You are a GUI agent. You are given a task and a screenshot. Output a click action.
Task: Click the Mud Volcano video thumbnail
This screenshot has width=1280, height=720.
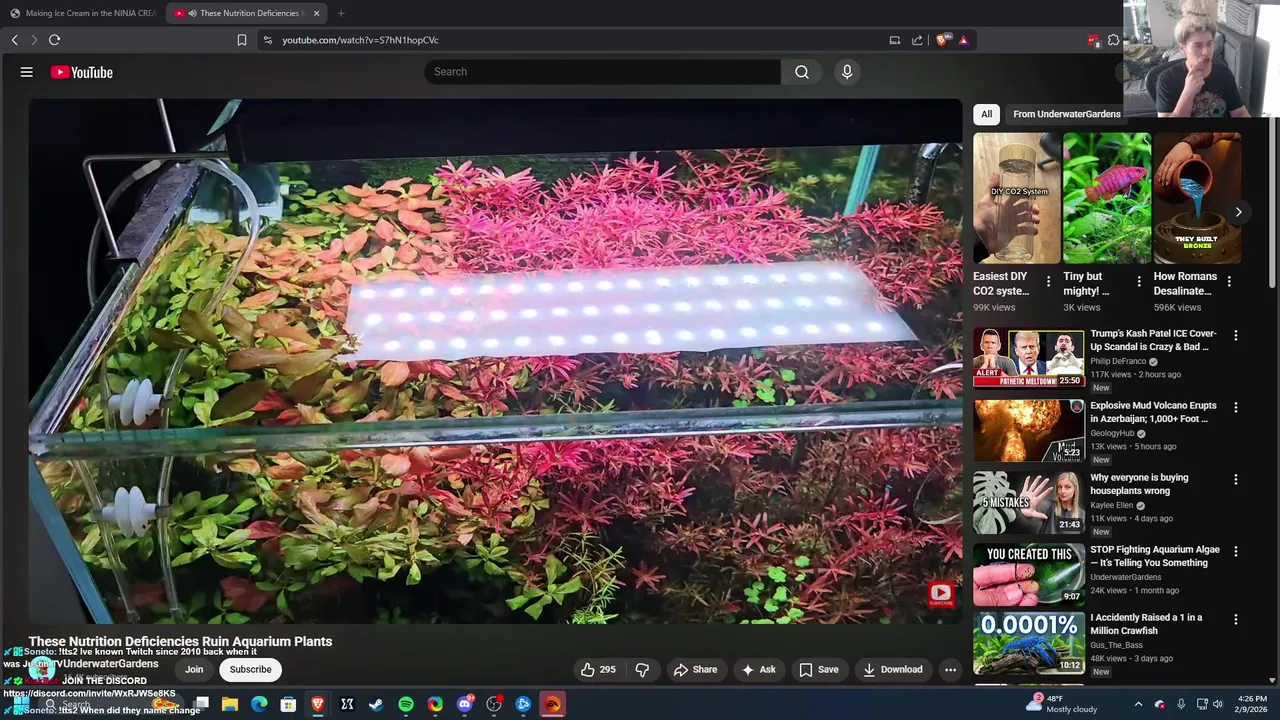pyautogui.click(x=1028, y=431)
